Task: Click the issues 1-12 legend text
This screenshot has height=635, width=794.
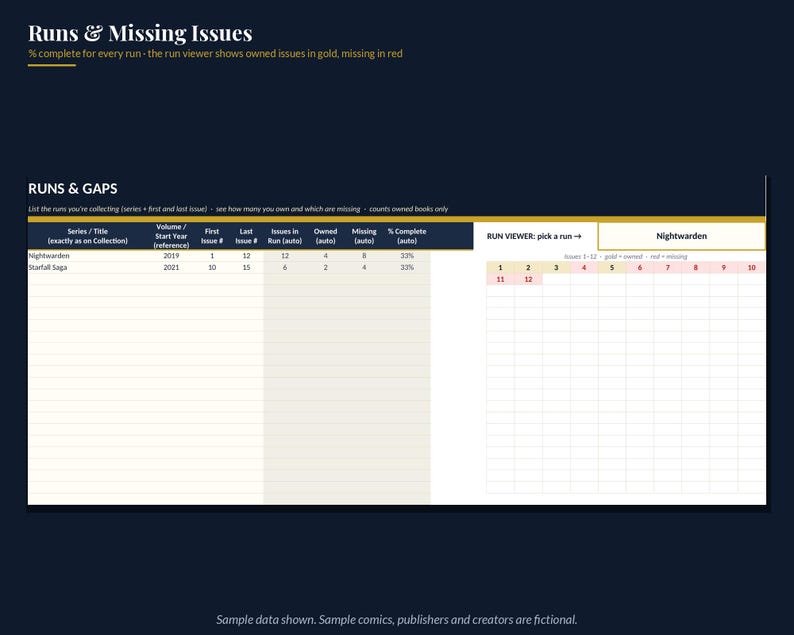Action: point(625,257)
